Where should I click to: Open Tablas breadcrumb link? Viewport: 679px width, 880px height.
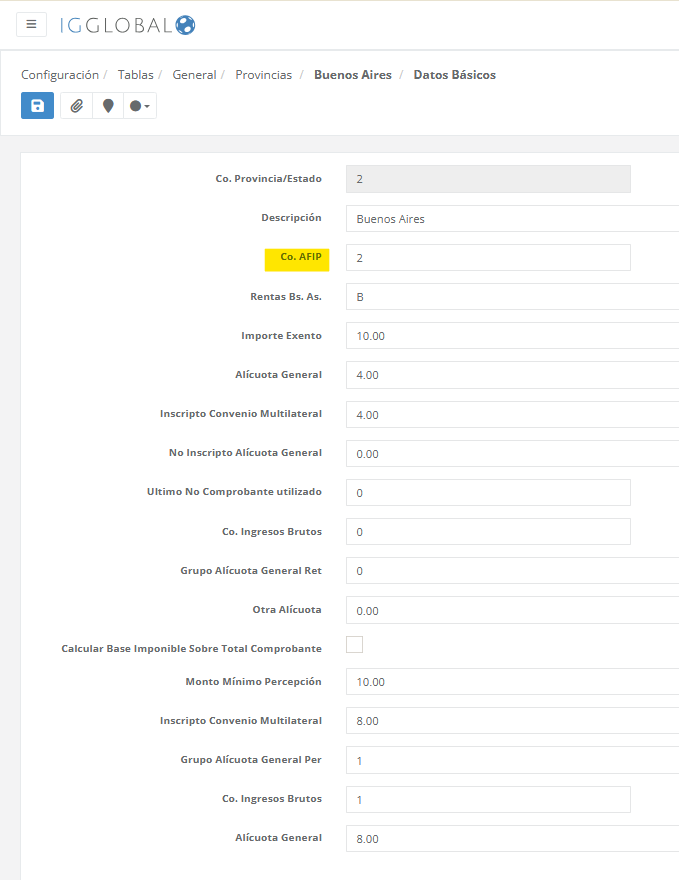[x=136, y=75]
